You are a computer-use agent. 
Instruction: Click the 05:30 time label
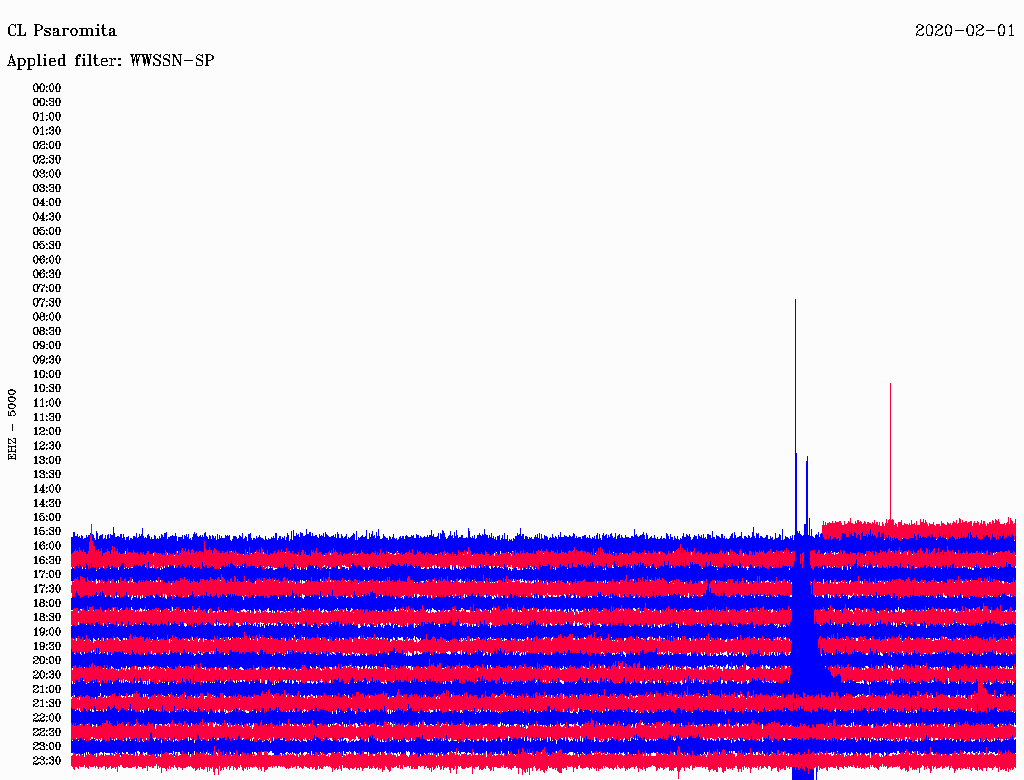click(47, 246)
